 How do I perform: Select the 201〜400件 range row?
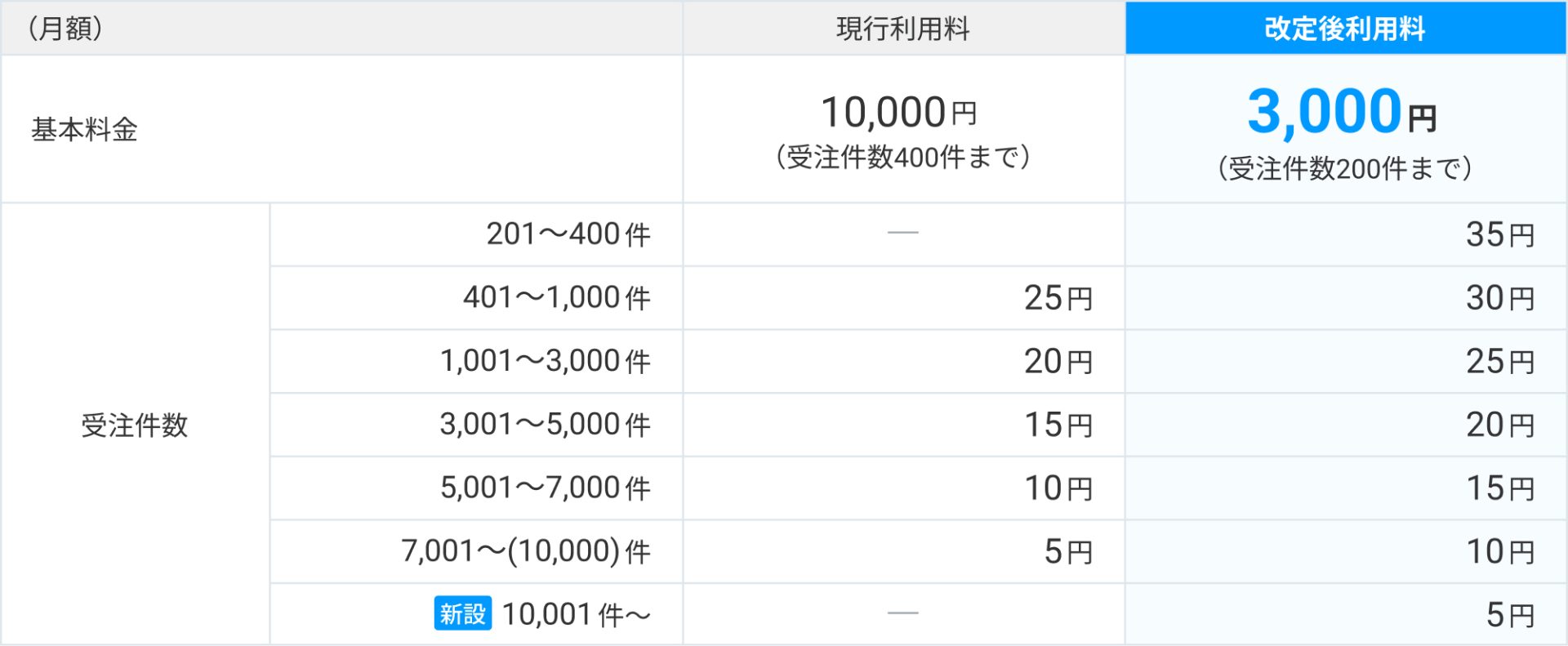click(918, 234)
